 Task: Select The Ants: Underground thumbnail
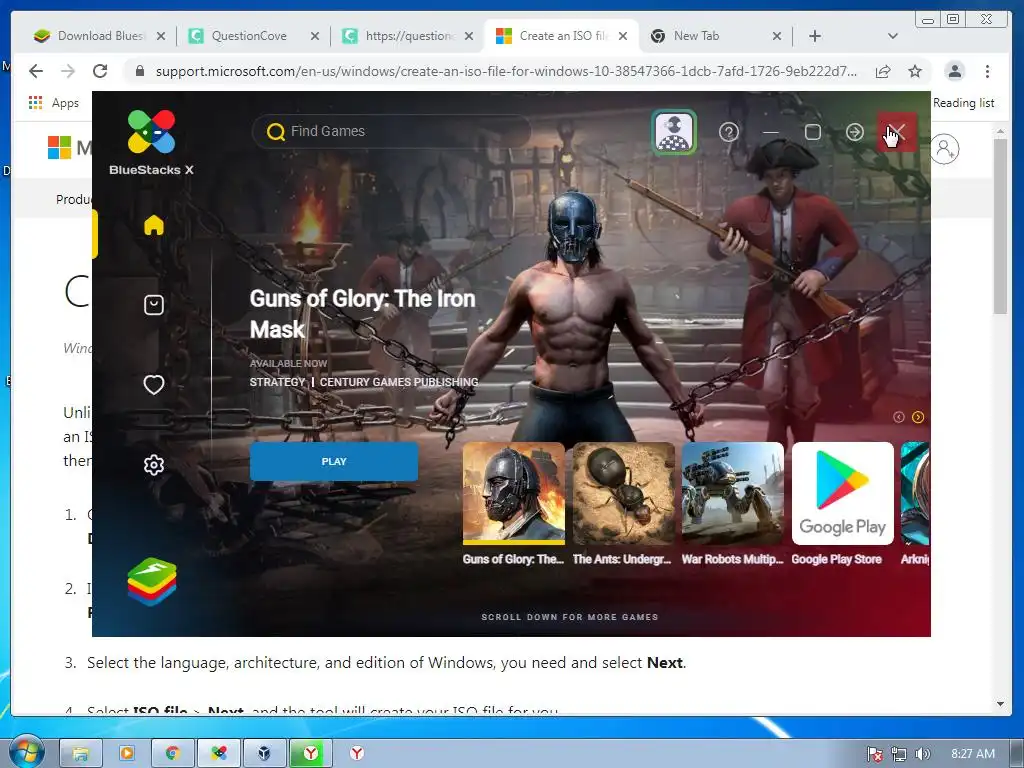(624, 493)
